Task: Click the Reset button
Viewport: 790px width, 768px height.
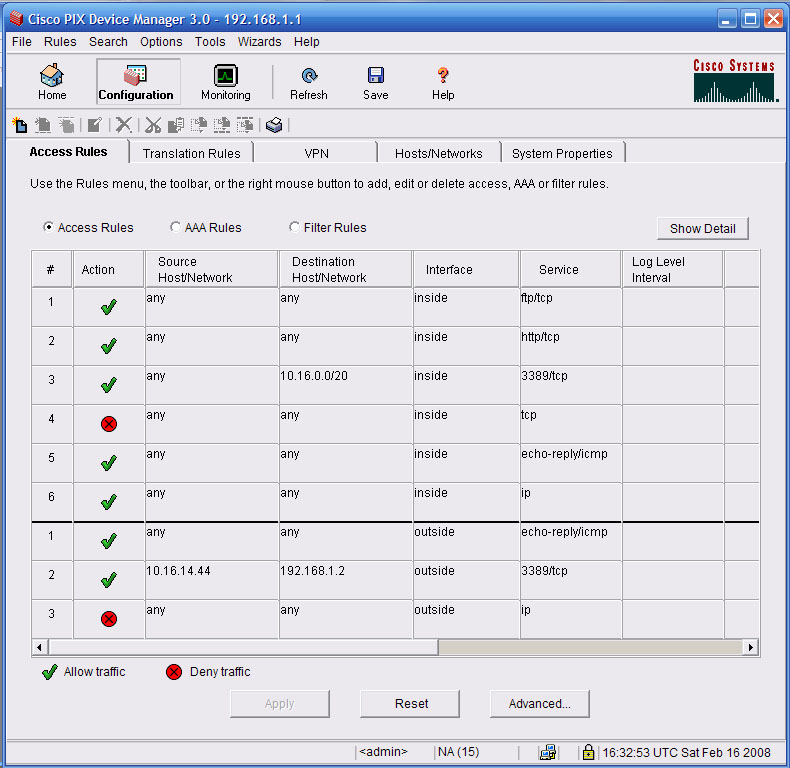Action: tap(412, 703)
